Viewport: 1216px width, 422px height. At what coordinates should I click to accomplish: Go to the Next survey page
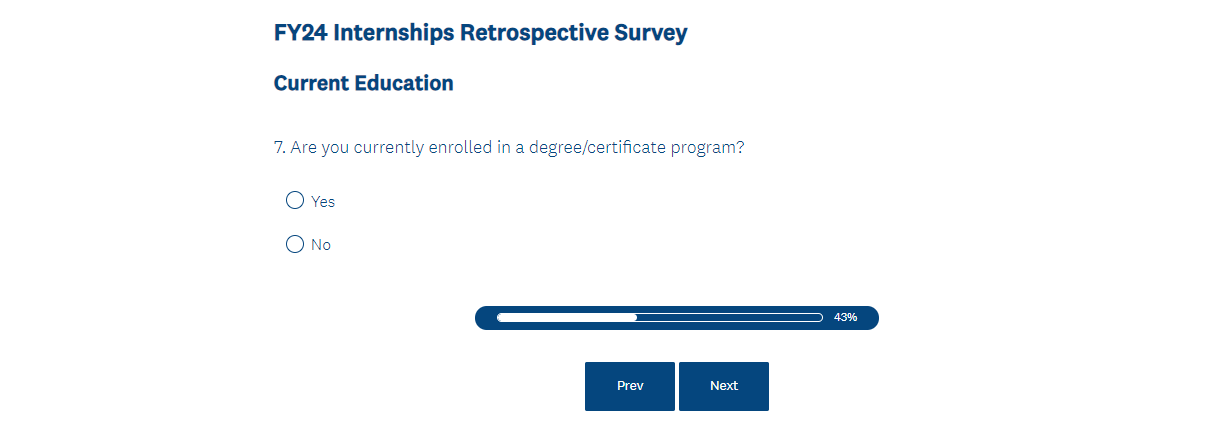coord(723,386)
